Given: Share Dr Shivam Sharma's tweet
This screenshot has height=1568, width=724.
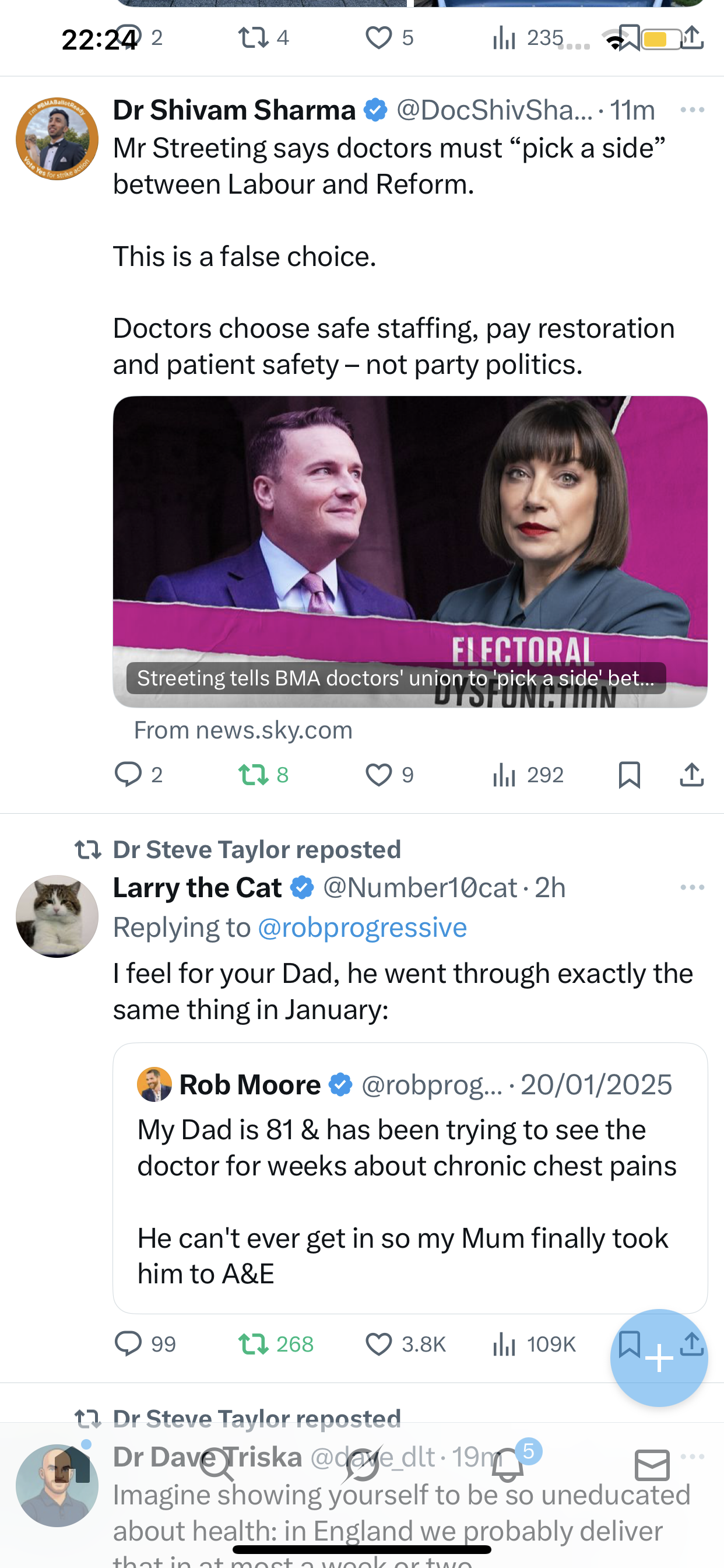Looking at the screenshot, I should tap(692, 775).
